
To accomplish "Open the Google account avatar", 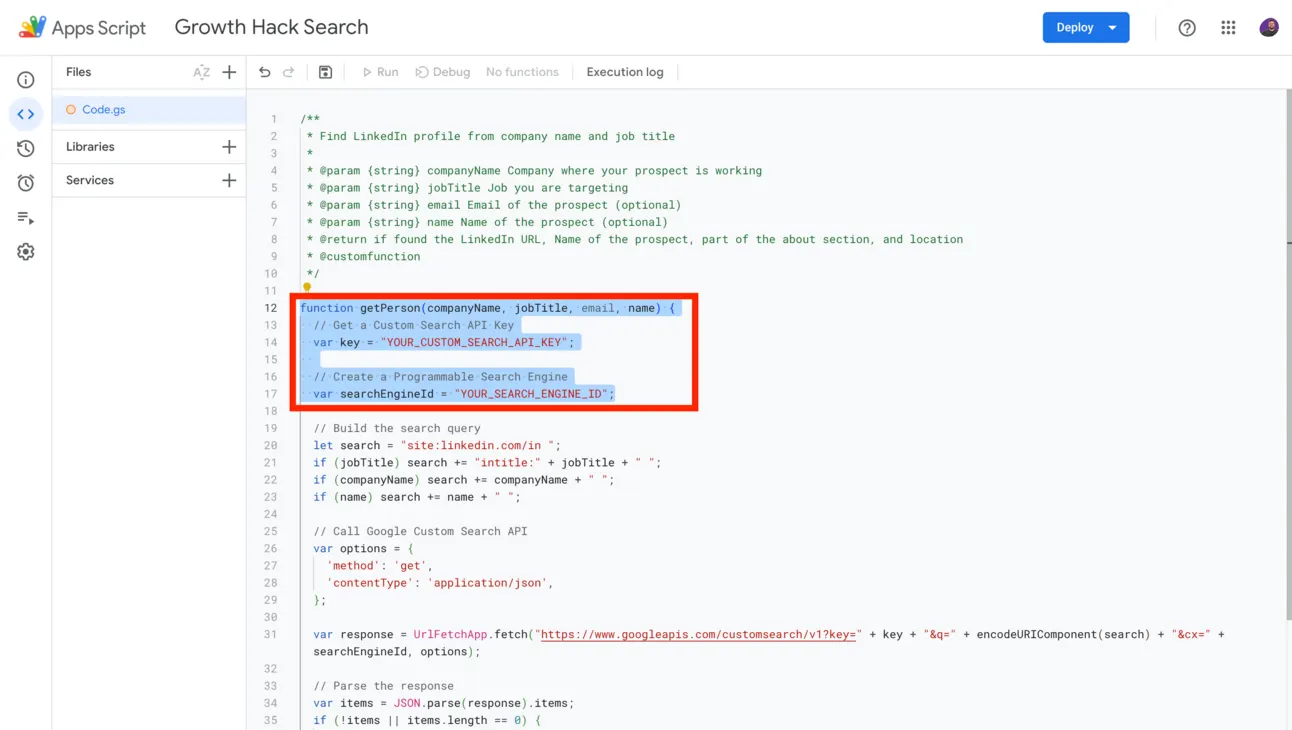I will (1269, 28).
